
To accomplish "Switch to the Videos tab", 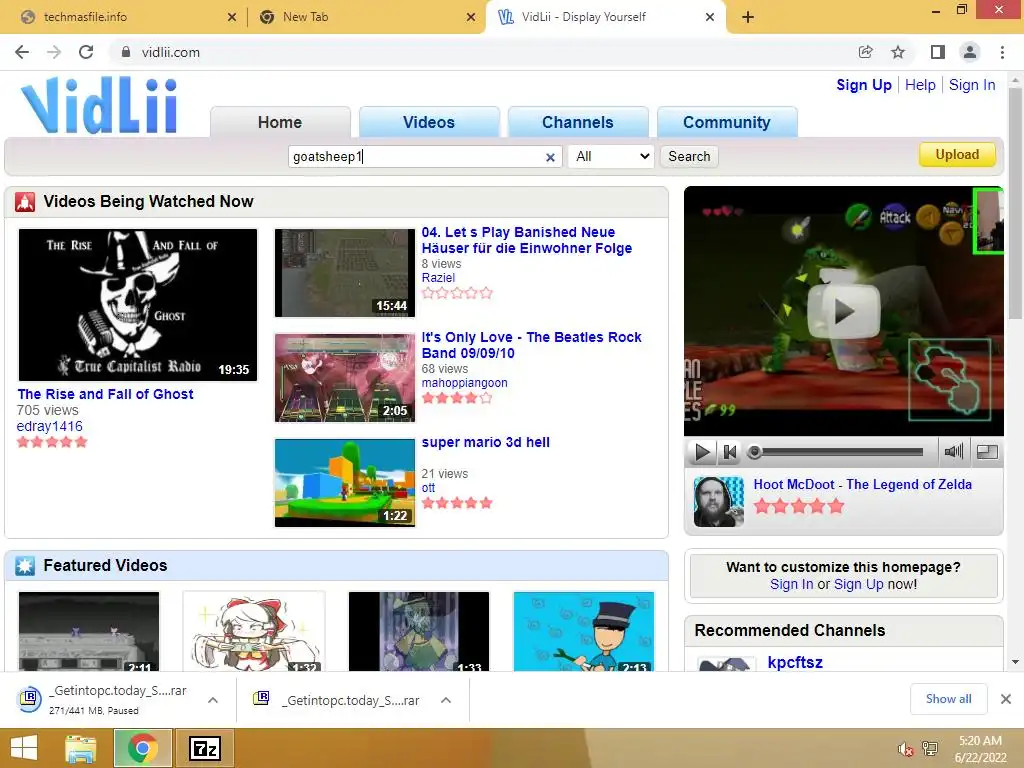I will [429, 122].
